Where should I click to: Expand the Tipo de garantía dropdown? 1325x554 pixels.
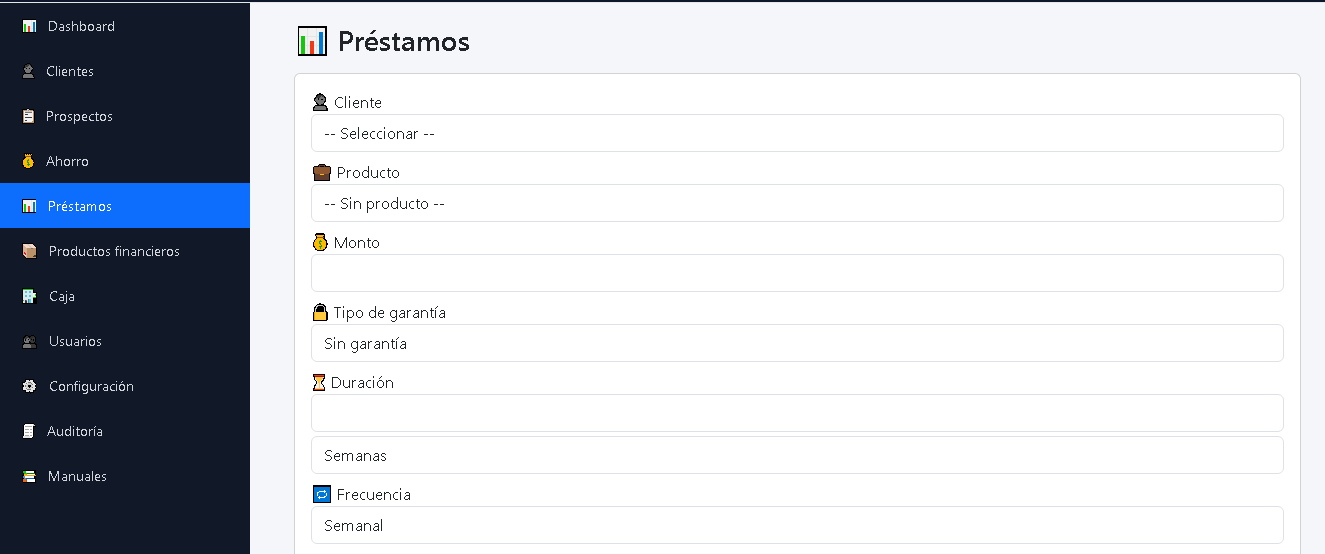[797, 343]
